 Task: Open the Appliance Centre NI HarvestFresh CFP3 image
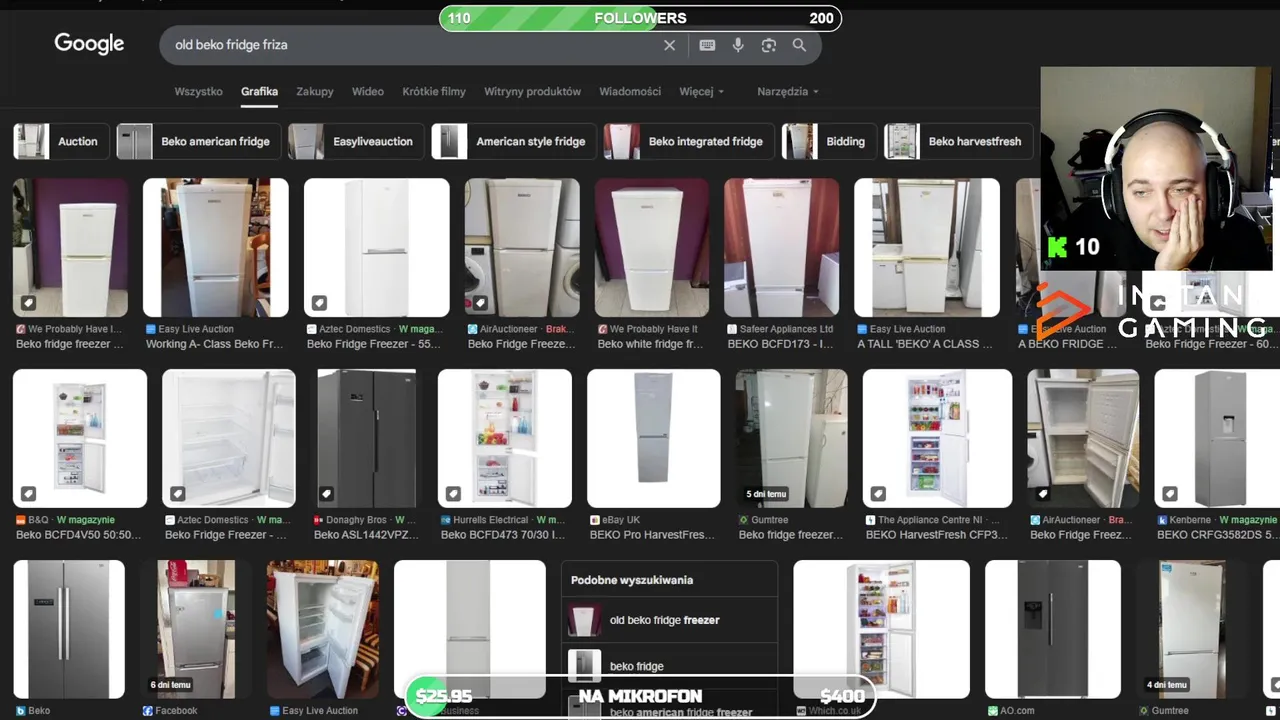coord(937,439)
